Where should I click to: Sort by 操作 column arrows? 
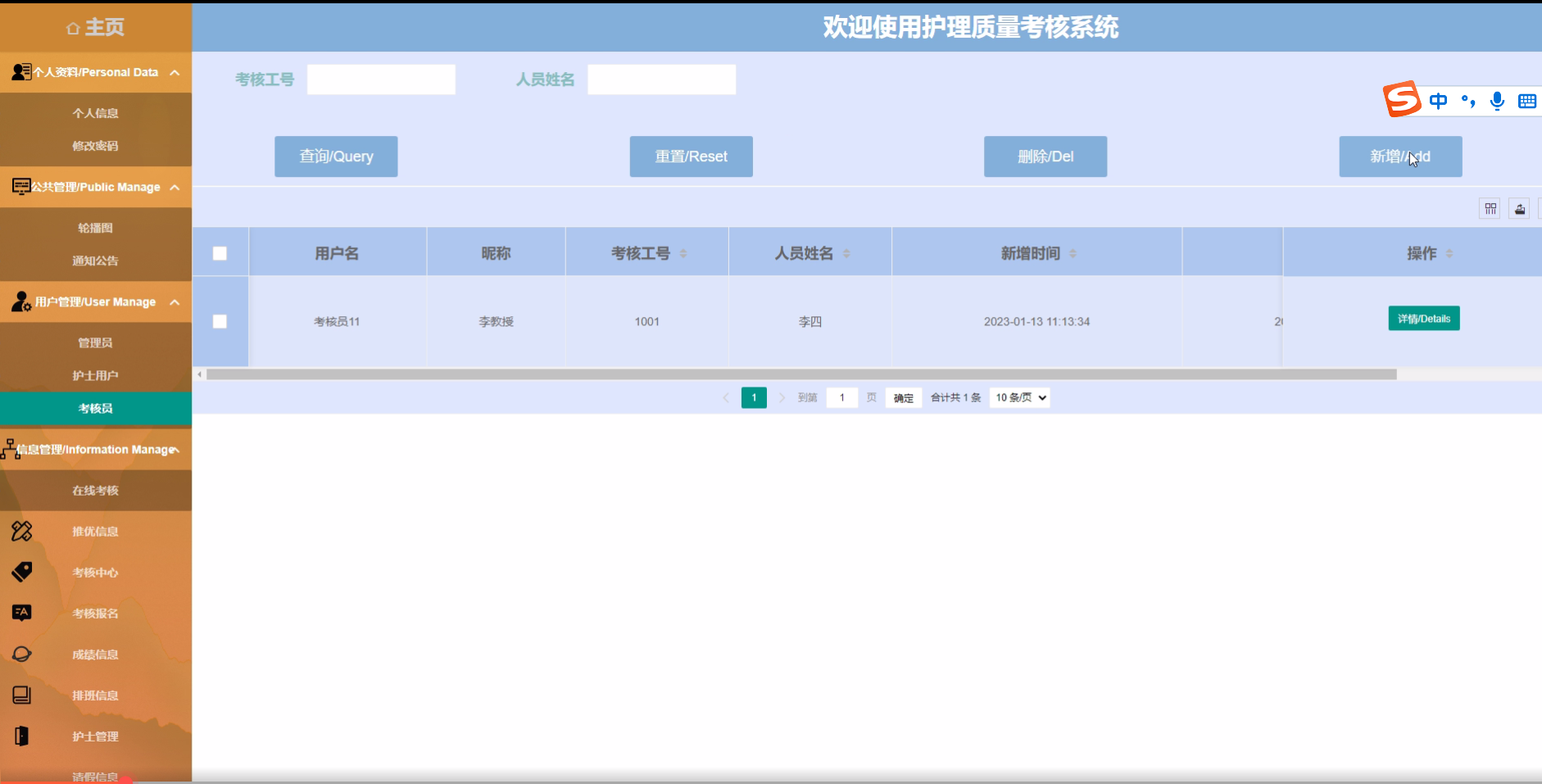1449,254
